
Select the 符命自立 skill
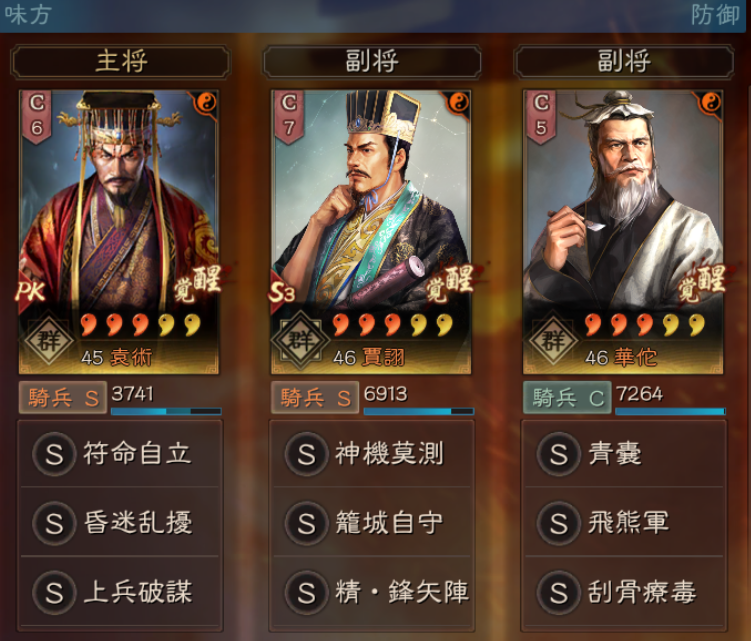[x=120, y=453]
